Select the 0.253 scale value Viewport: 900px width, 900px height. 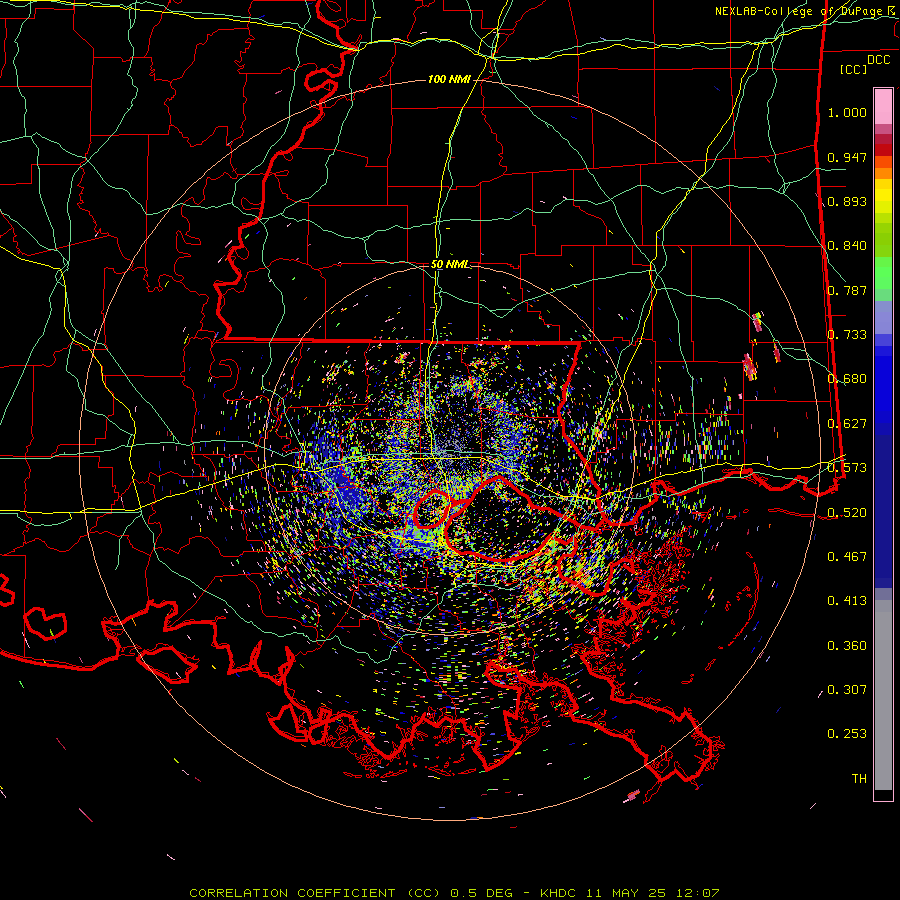[847, 734]
